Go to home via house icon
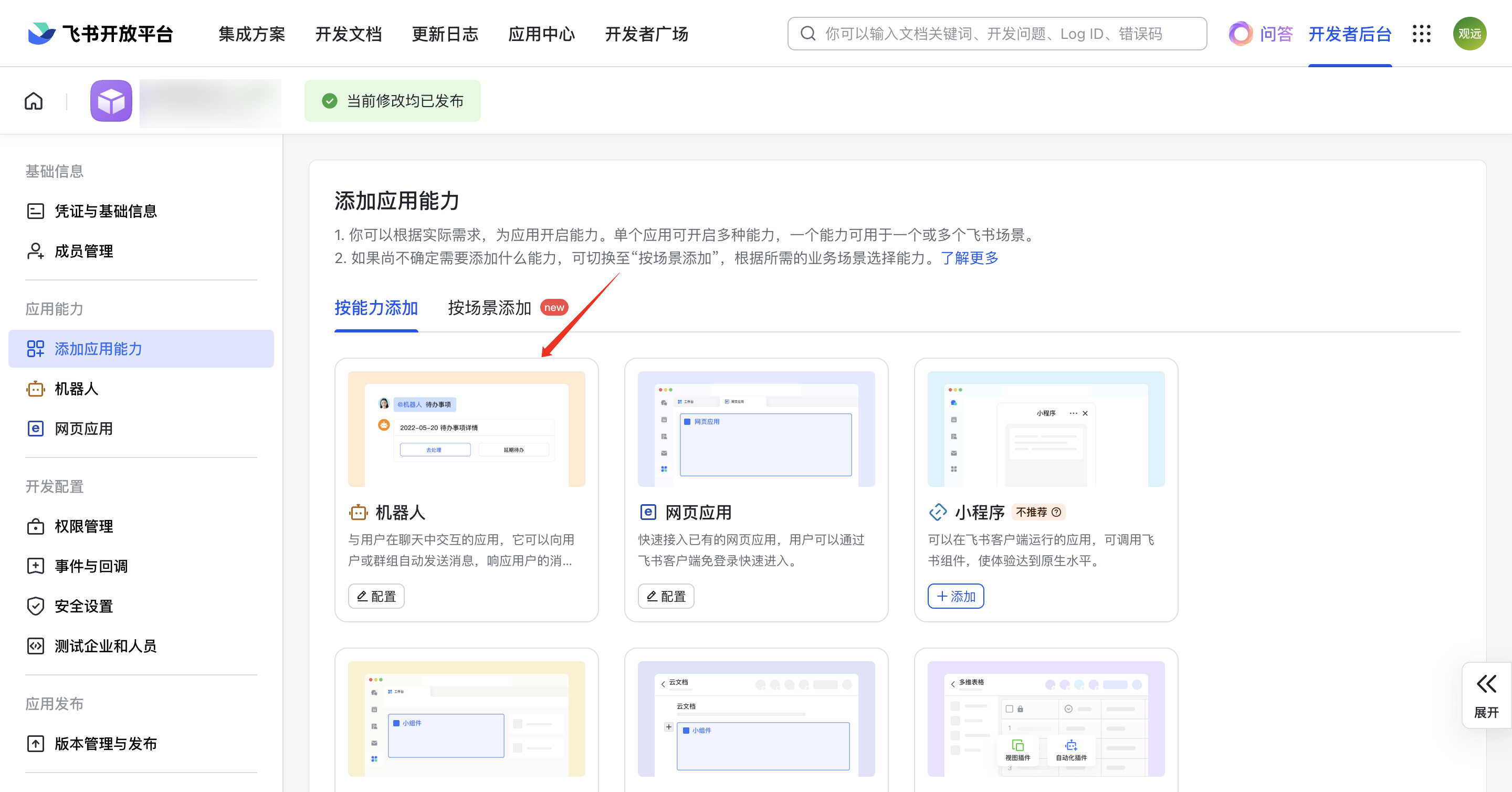This screenshot has width=1512, height=792. (34, 101)
